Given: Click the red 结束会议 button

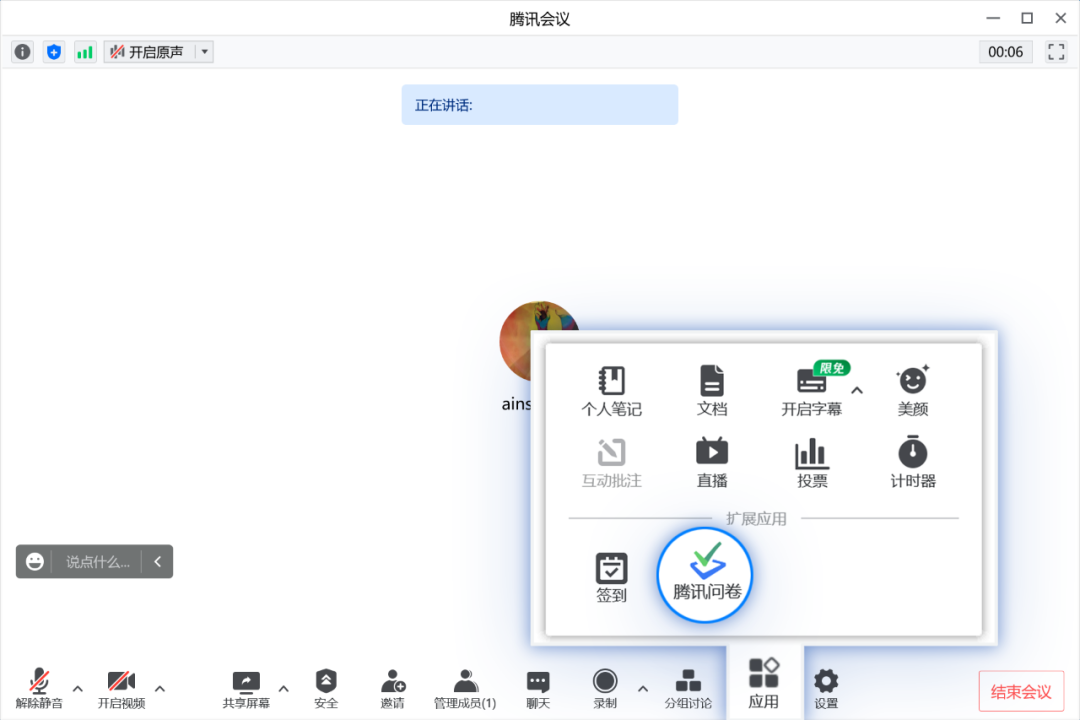Looking at the screenshot, I should pos(1021,691).
